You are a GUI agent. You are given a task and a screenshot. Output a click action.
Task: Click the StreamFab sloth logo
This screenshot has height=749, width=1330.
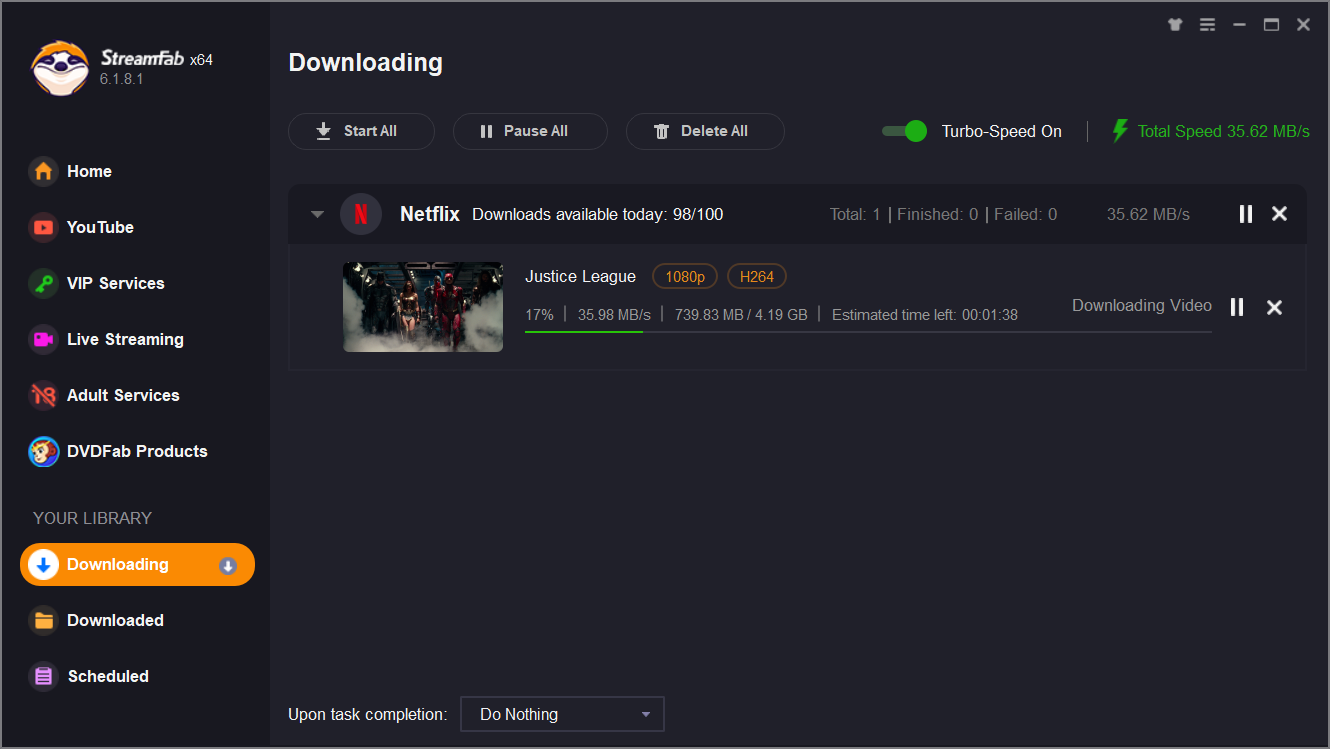[x=60, y=68]
